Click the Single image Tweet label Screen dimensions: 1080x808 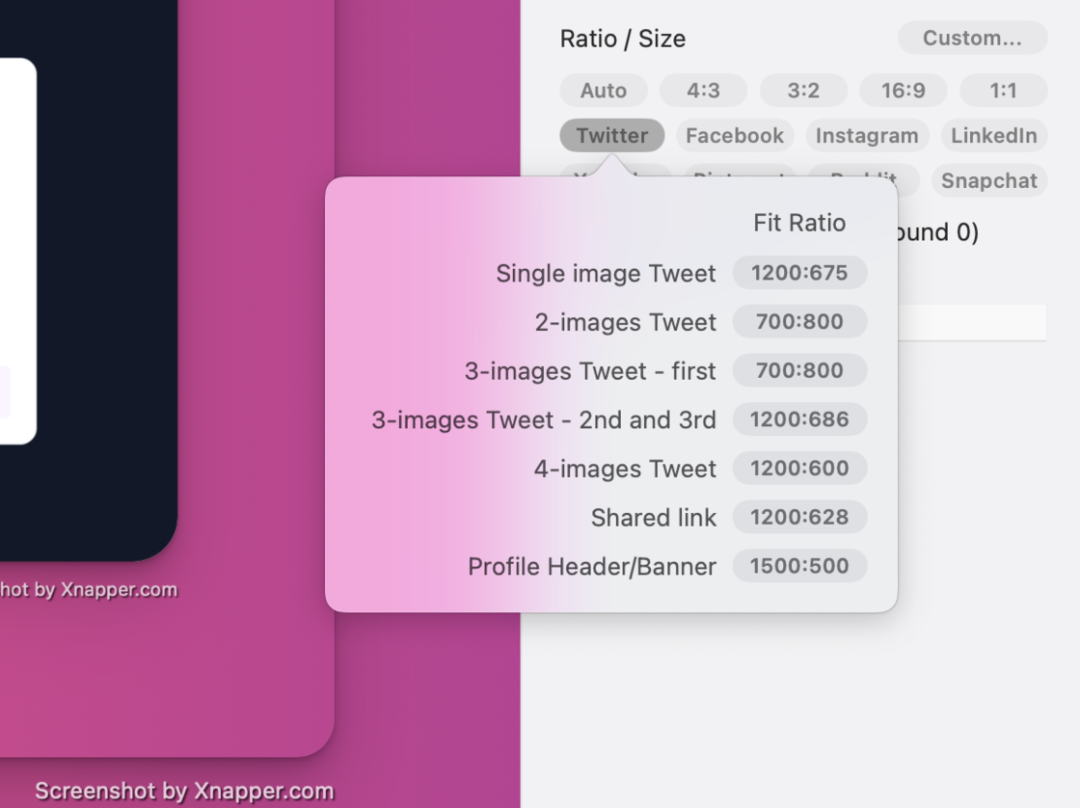pyautogui.click(x=606, y=273)
